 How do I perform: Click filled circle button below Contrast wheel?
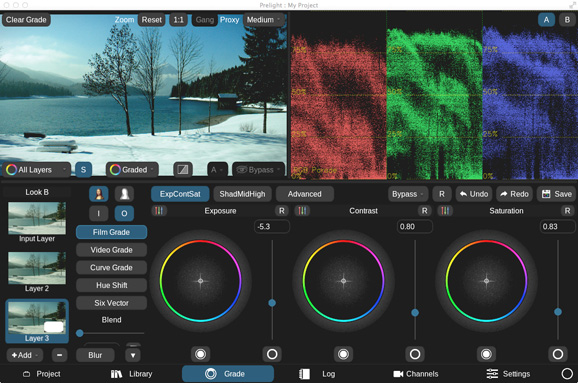tap(343, 354)
